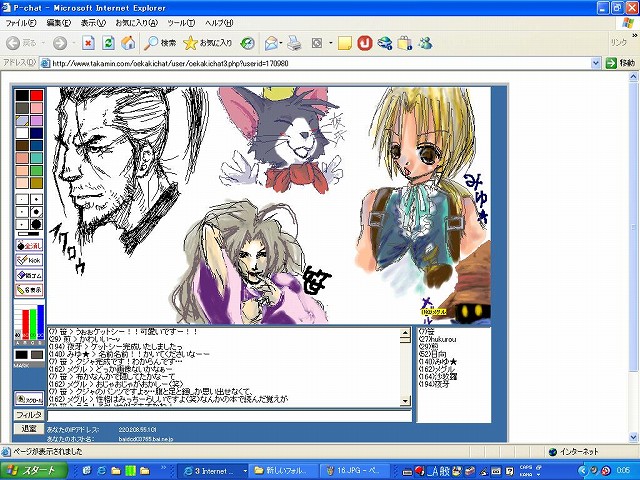
Task: Click the green icon in quick launch
Action: click(x=130, y=471)
